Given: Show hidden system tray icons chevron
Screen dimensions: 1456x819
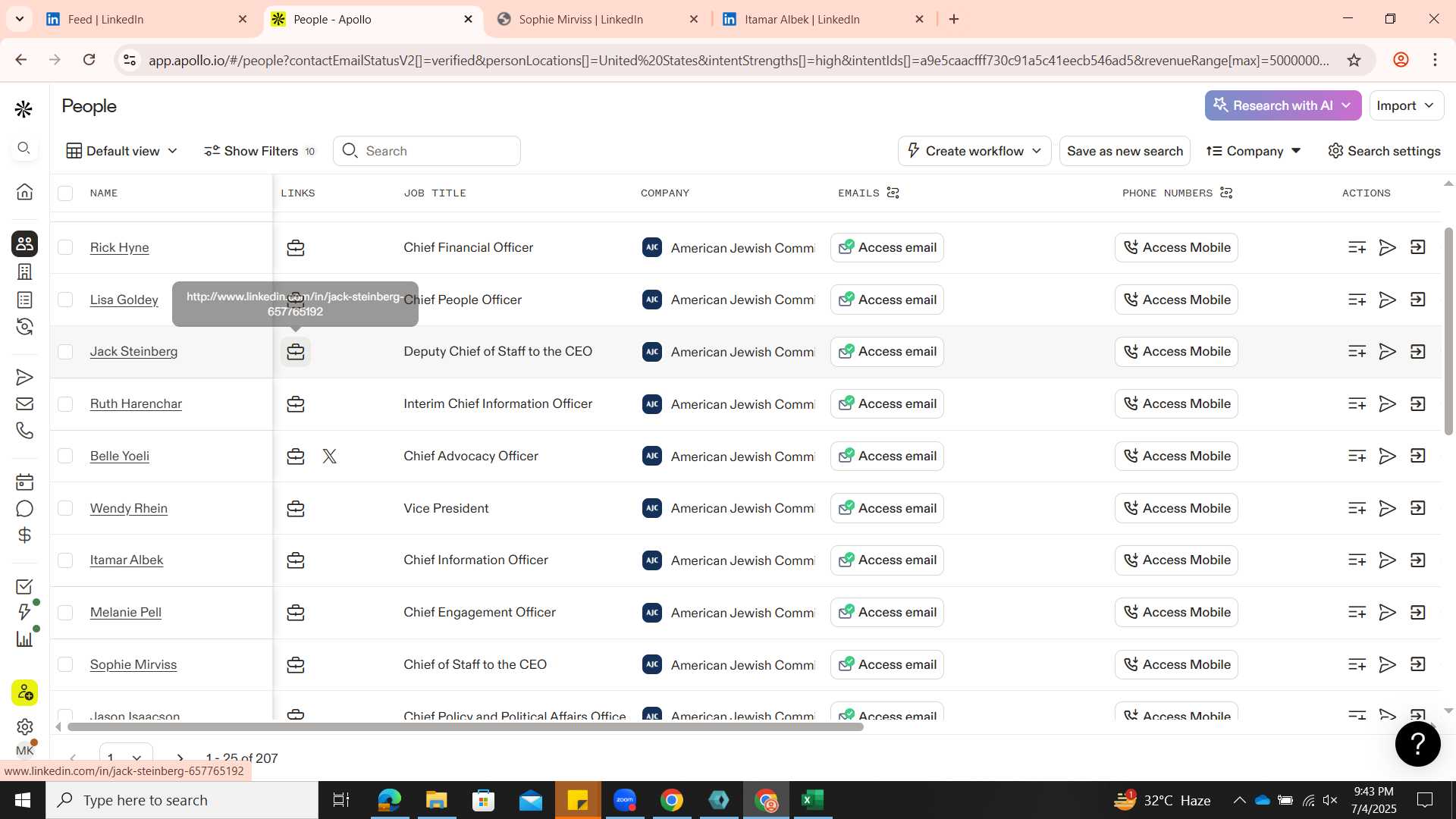Looking at the screenshot, I should pyautogui.click(x=1238, y=800).
